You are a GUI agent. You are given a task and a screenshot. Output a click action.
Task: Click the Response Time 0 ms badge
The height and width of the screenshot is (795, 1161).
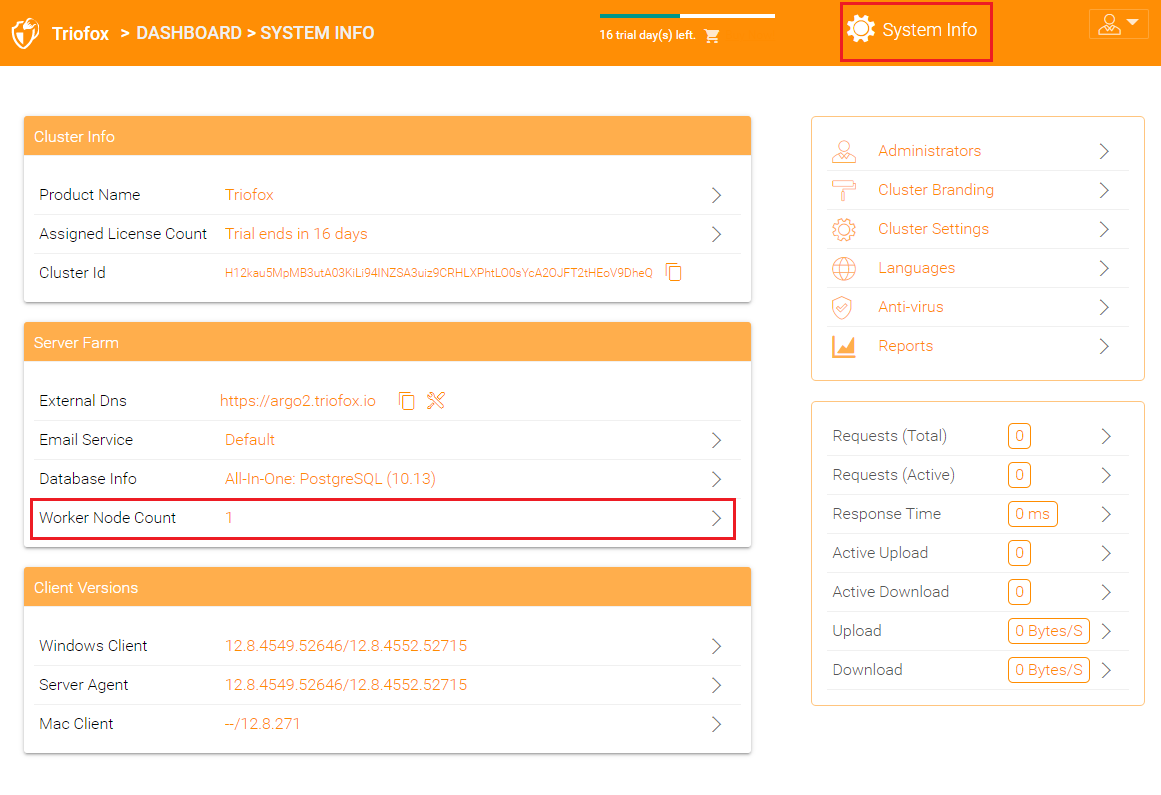pos(1032,514)
